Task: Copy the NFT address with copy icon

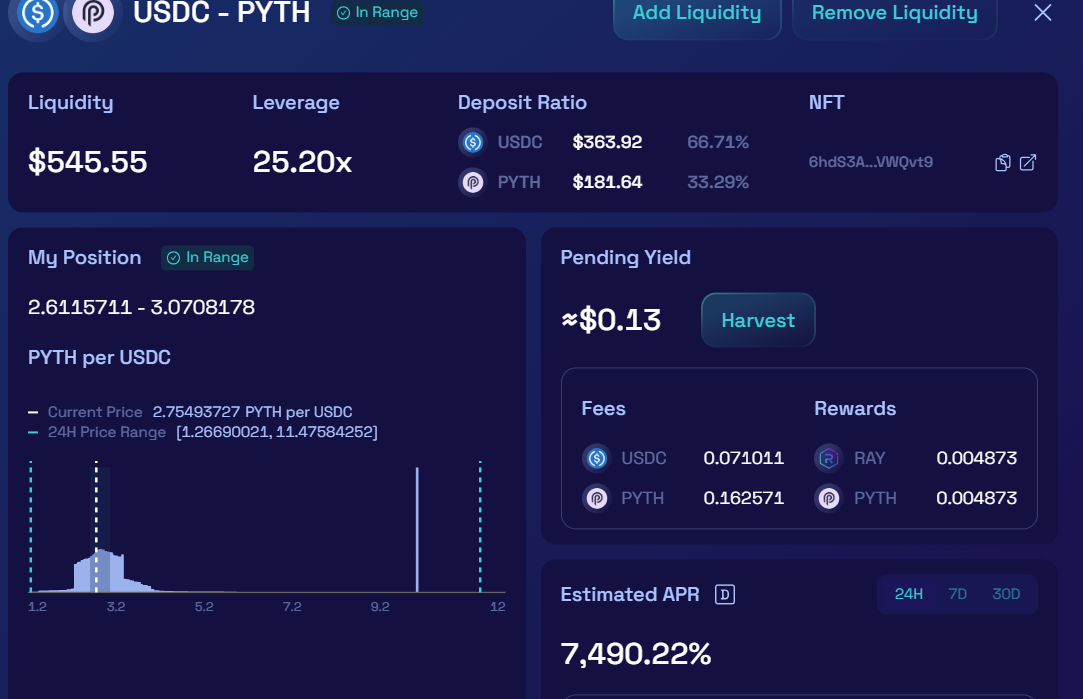Action: 1002,163
